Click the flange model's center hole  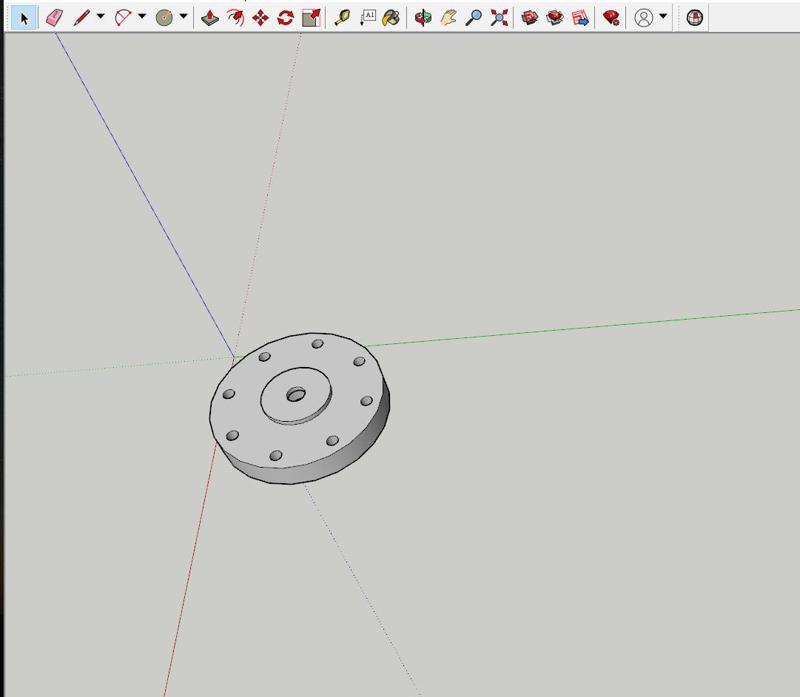click(296, 394)
